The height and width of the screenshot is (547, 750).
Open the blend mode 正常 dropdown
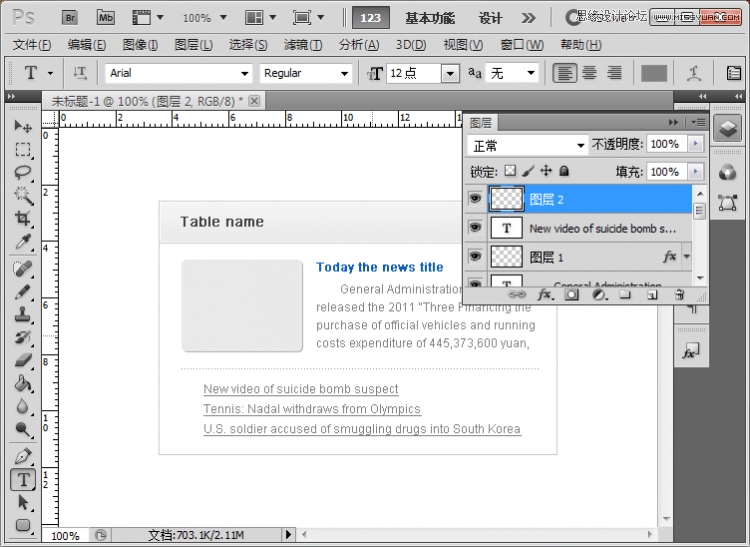(528, 145)
